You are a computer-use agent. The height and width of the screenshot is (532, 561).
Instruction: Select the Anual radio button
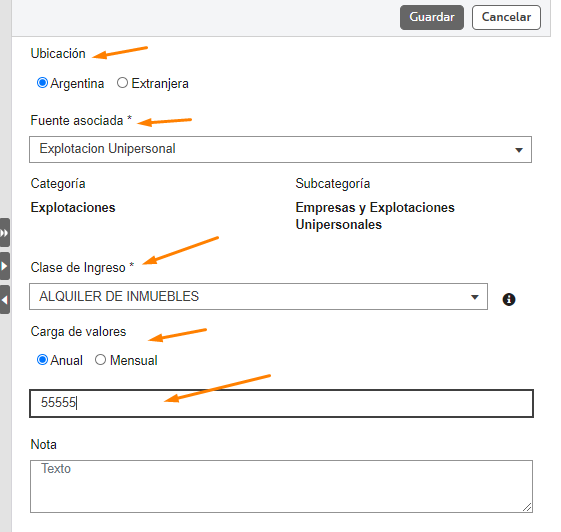coord(42,360)
